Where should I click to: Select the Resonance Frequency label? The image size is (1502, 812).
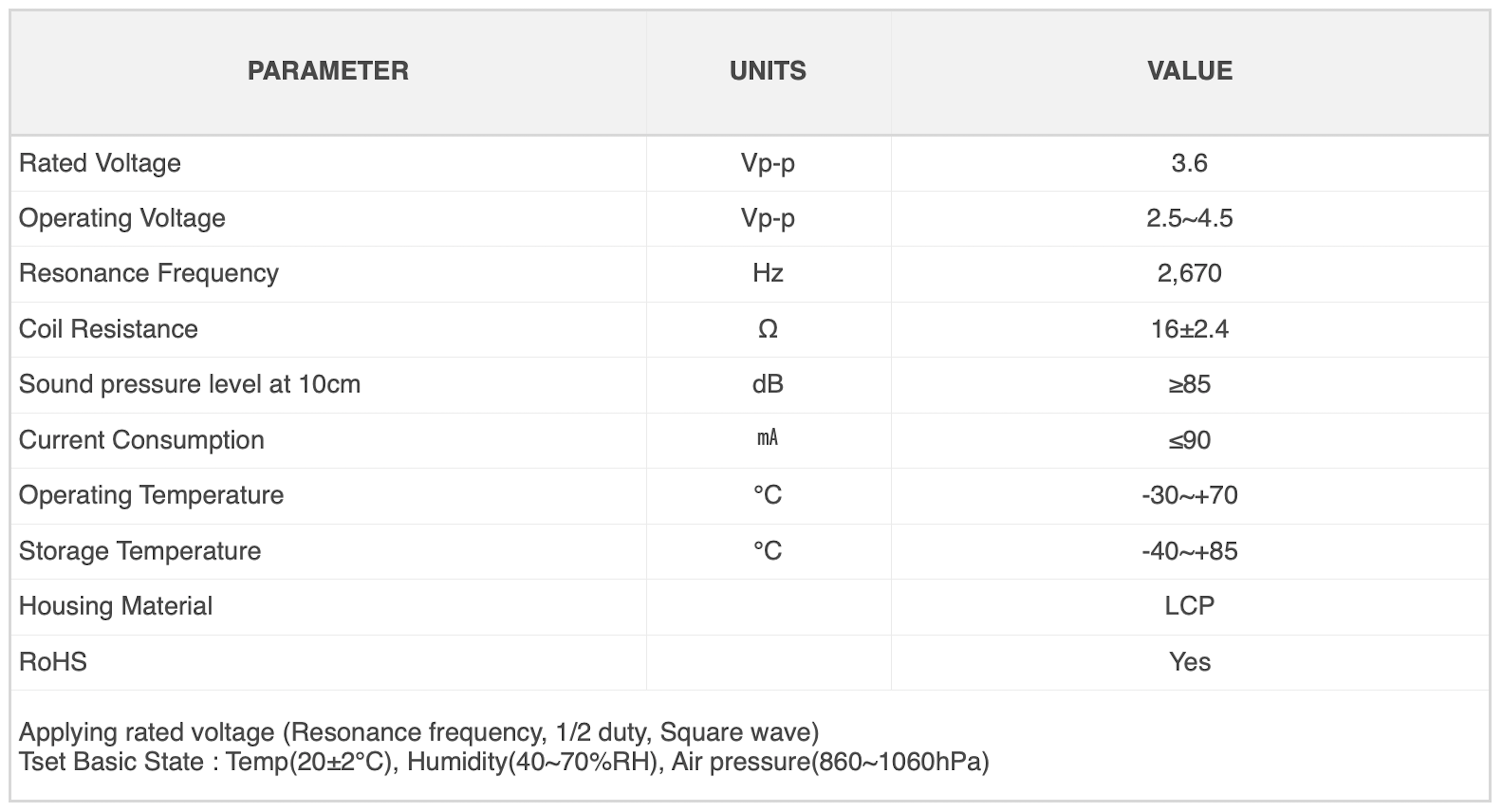[x=149, y=273]
